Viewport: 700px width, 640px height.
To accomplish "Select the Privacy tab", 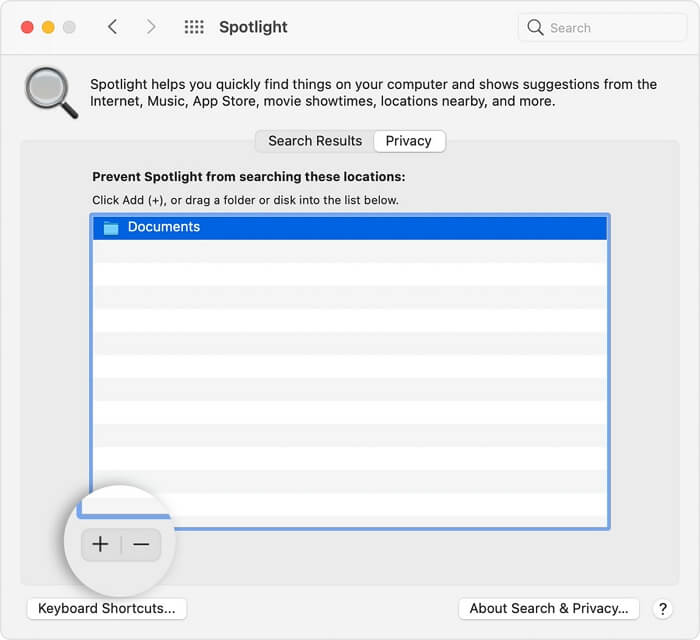I will click(408, 141).
